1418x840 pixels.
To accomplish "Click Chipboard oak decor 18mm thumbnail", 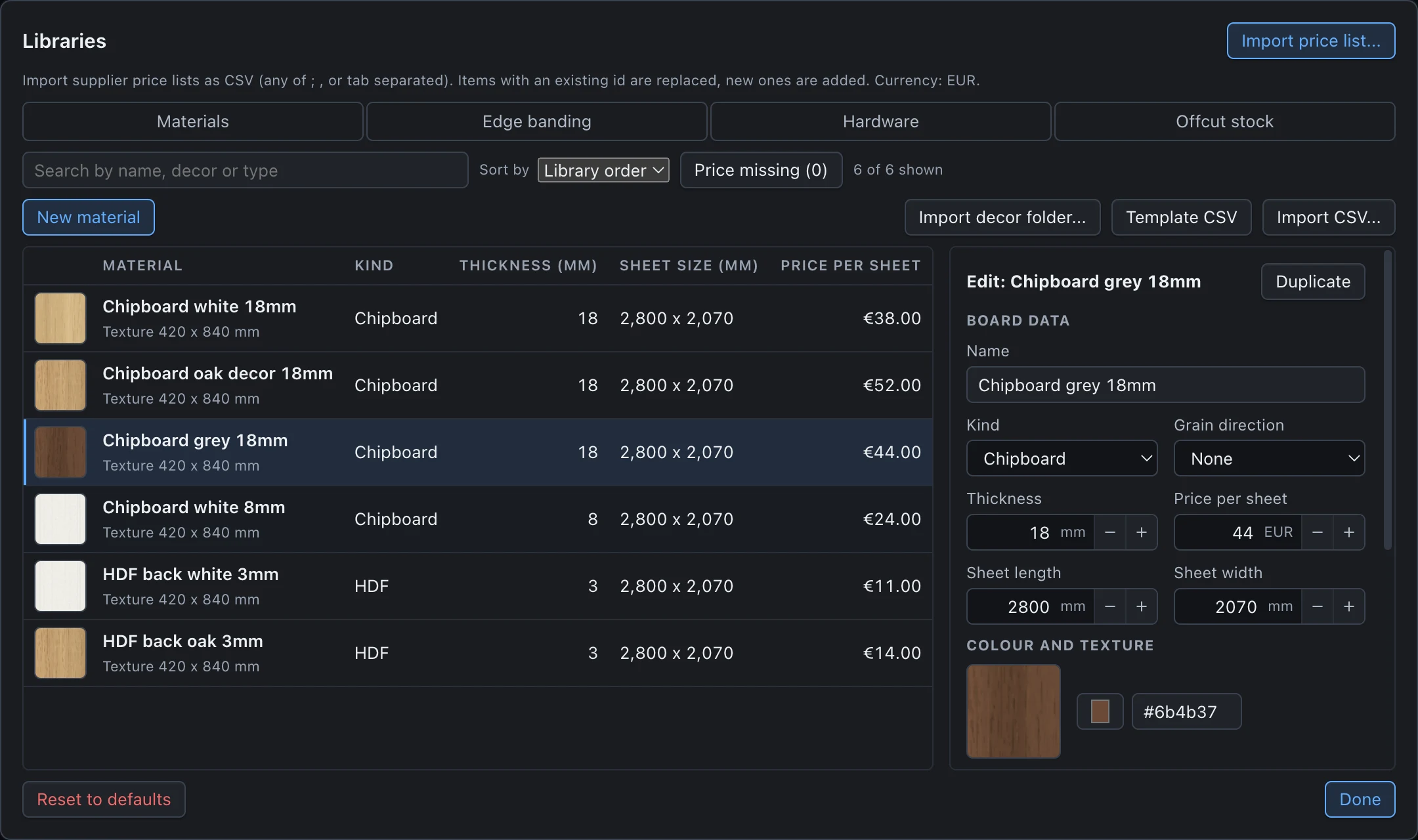I will point(60,385).
